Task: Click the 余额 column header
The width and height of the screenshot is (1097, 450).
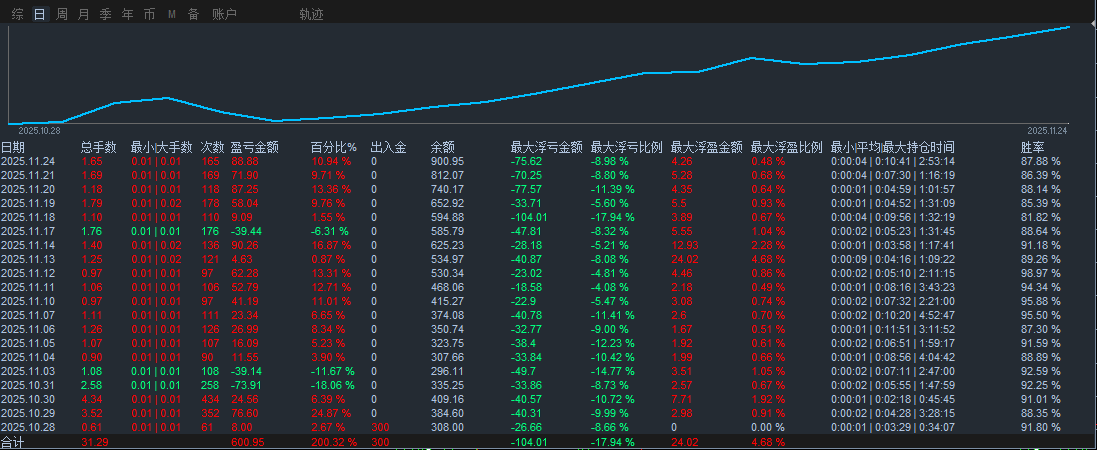Action: click(x=442, y=147)
